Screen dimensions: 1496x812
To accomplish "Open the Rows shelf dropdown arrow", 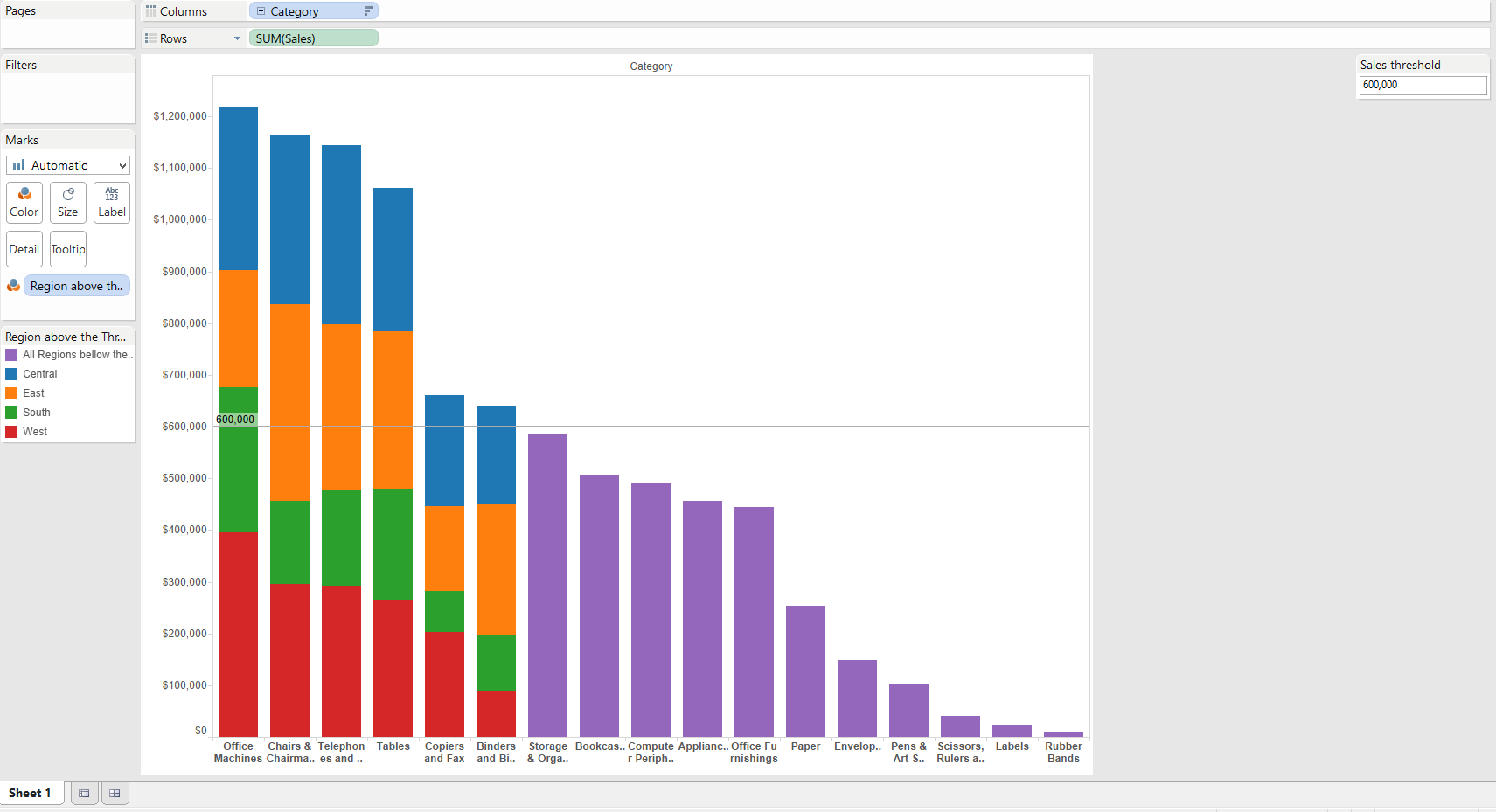I will click(x=237, y=38).
